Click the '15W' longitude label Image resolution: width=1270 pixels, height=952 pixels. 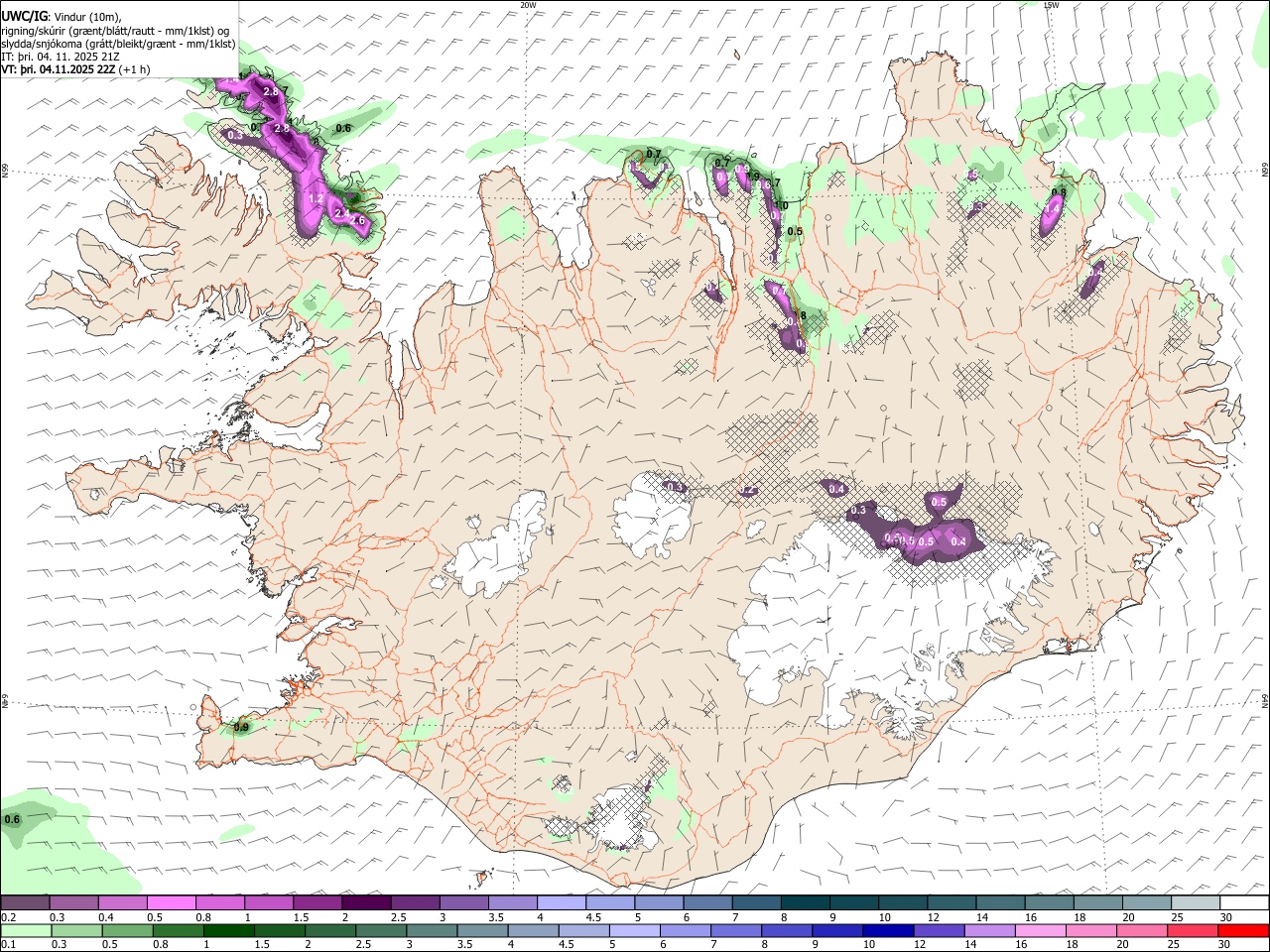coord(1052,5)
